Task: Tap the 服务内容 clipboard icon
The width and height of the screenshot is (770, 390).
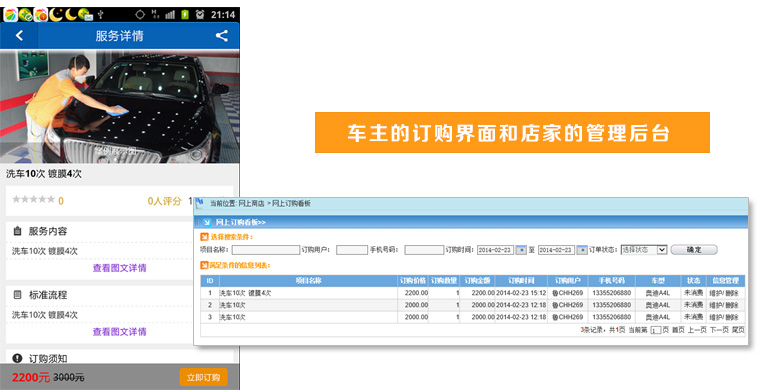Action: pos(17,231)
